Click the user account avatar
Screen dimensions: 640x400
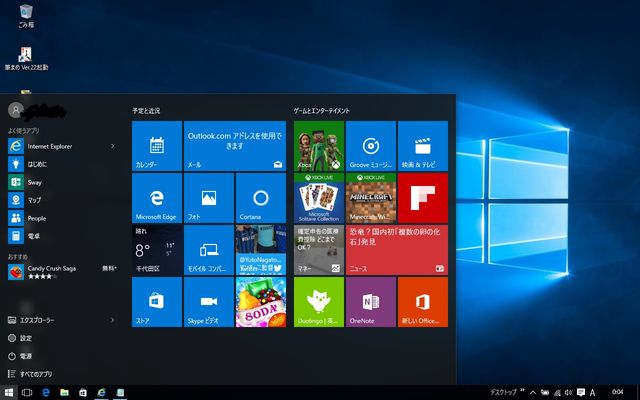pyautogui.click(x=16, y=110)
